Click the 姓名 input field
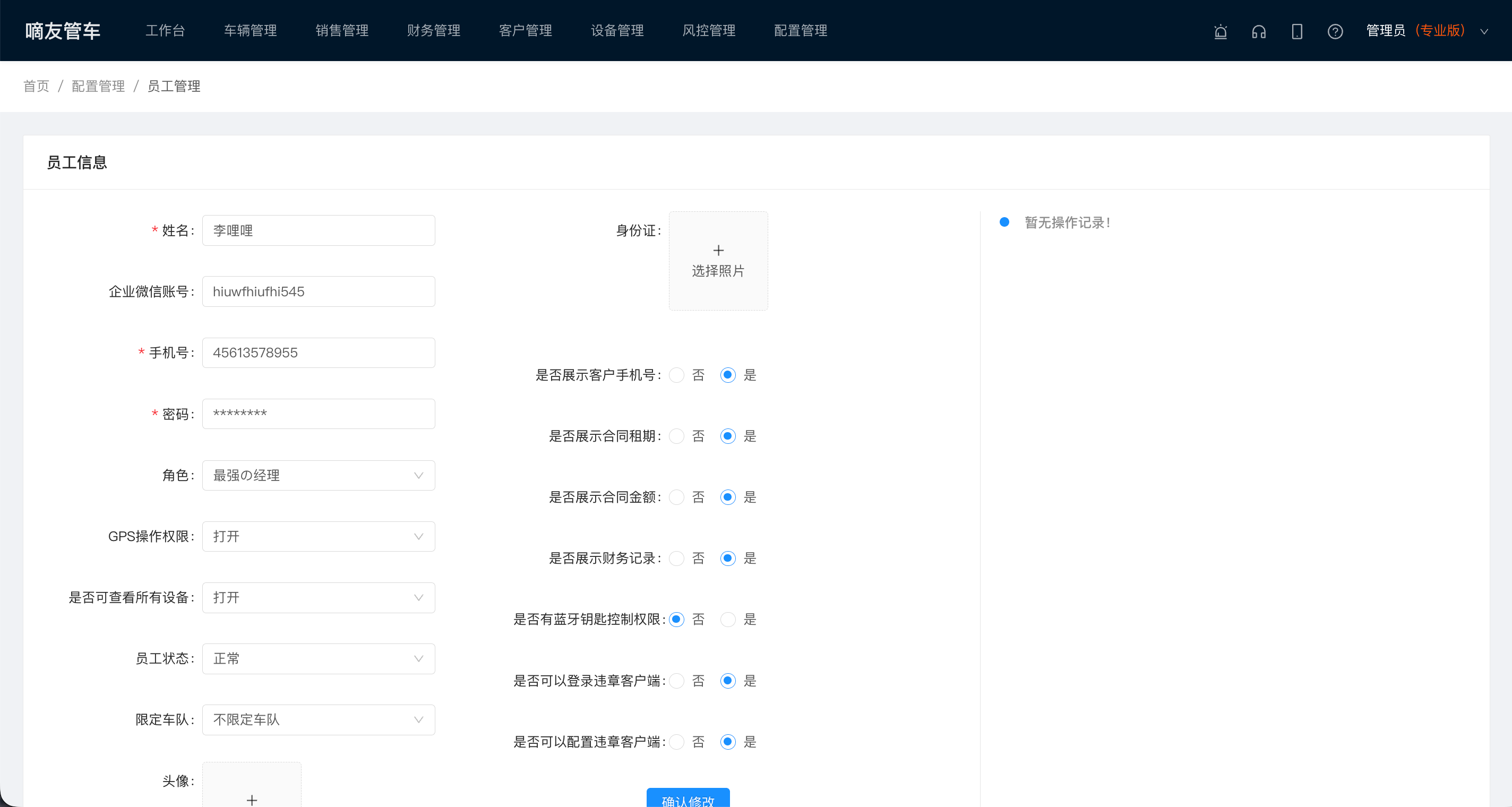Viewport: 1512px width, 807px height. click(x=318, y=230)
